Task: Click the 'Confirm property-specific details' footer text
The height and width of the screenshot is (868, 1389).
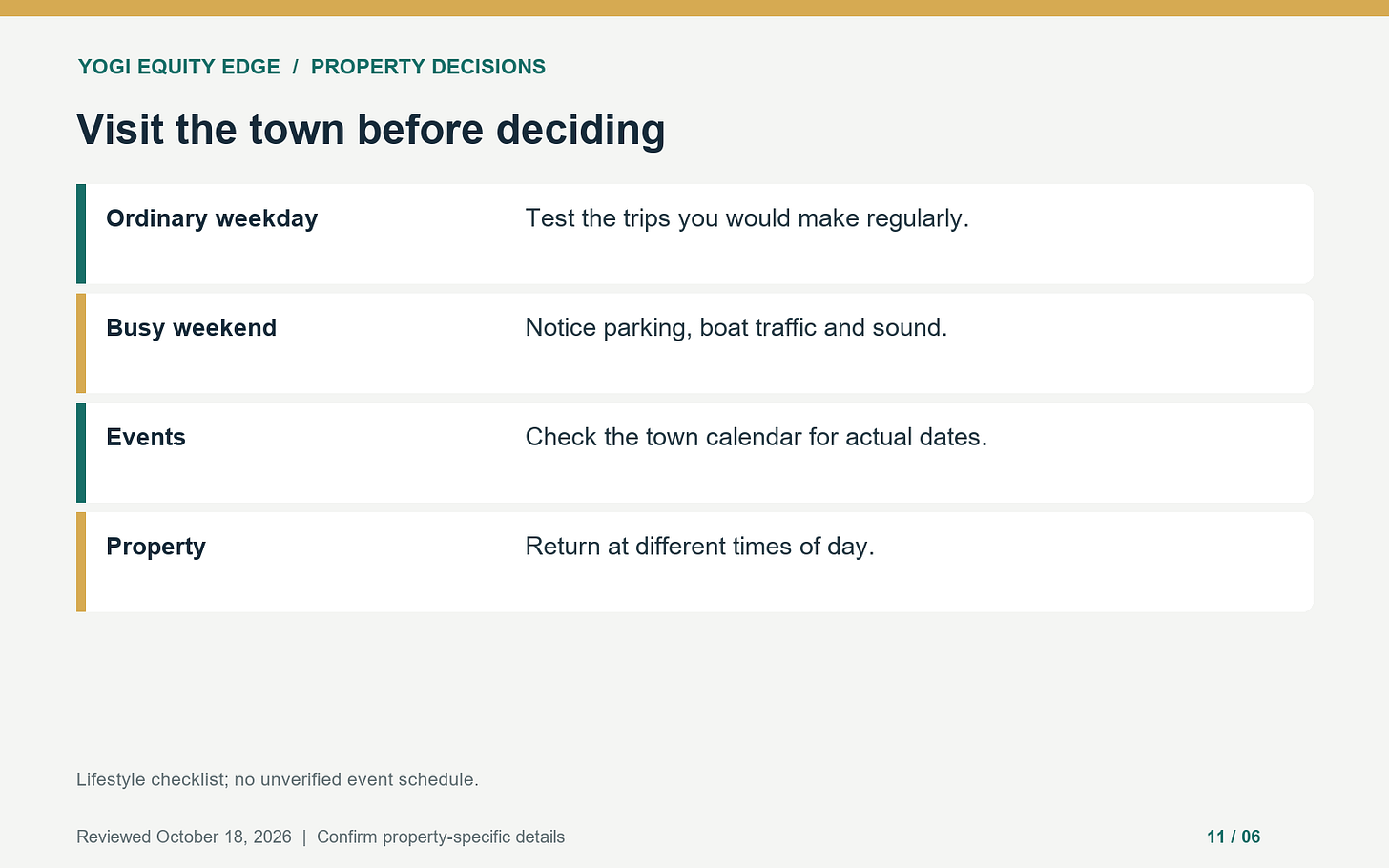Action: click(x=441, y=837)
